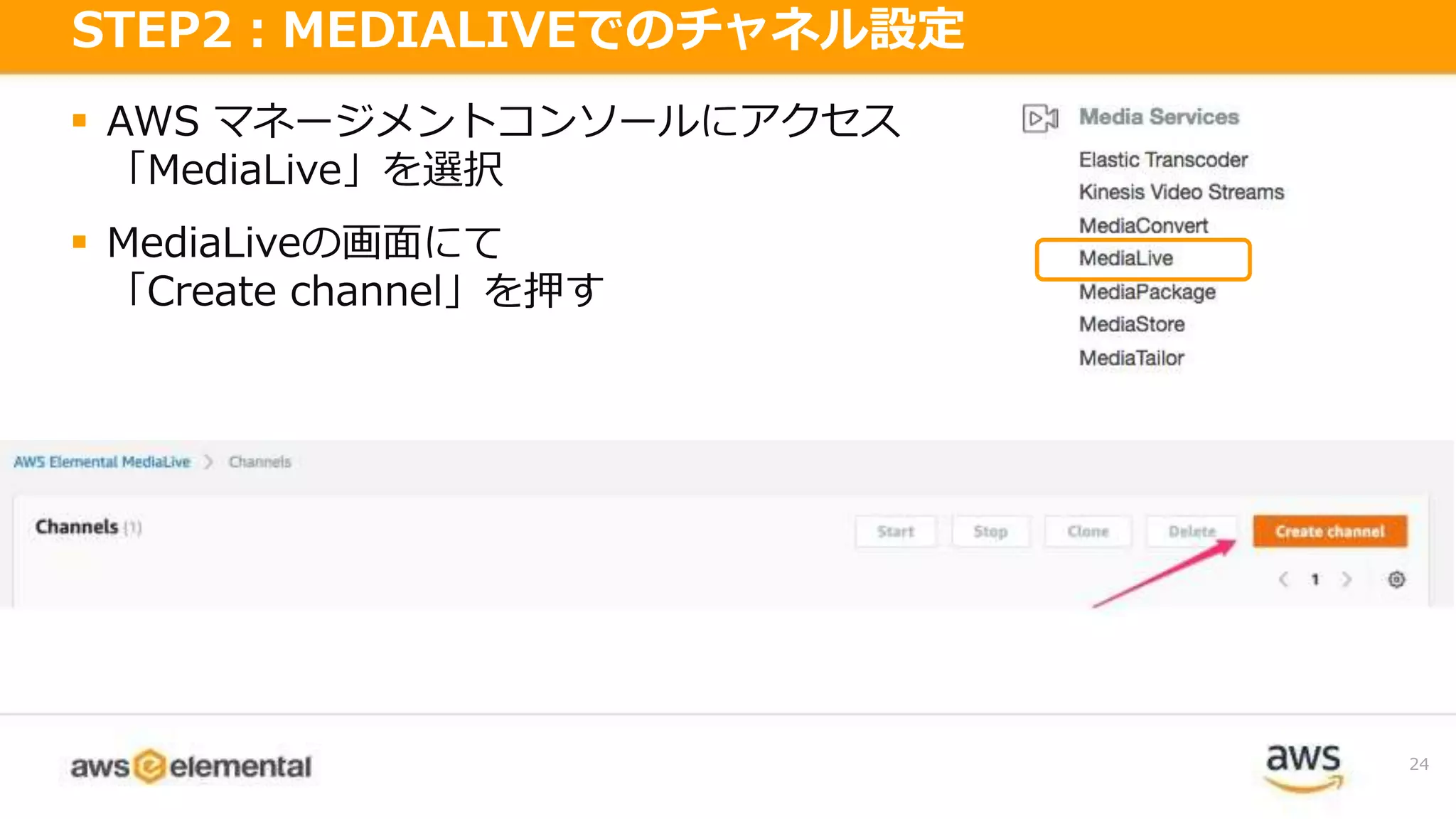Screen dimensions: 1456x819
Task: Open channel table settings gear
Action: coord(1396,579)
